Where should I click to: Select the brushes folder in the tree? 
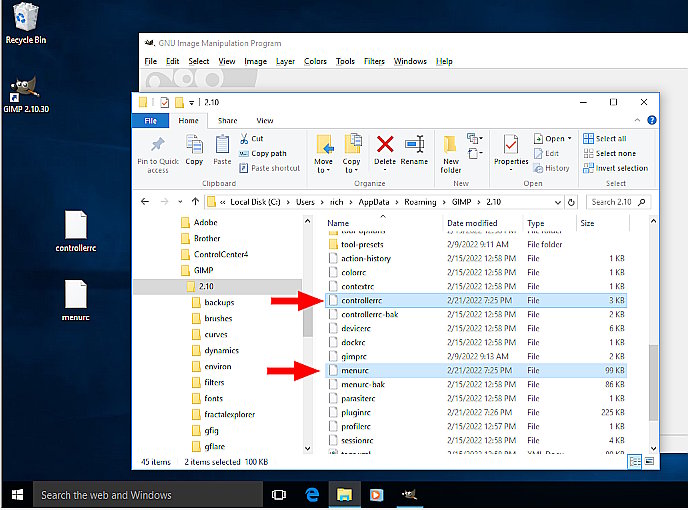click(218, 318)
